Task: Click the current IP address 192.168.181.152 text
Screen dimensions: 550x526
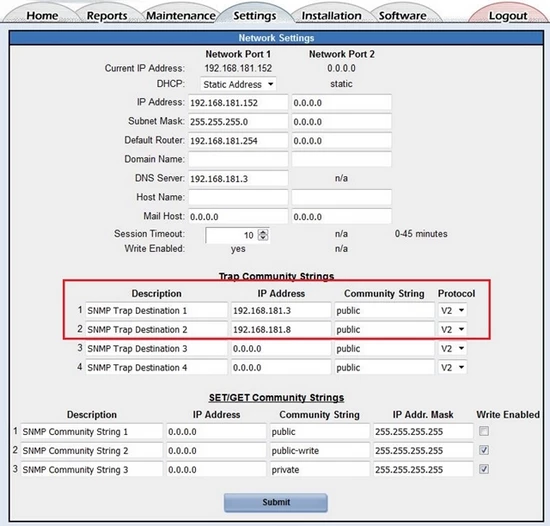Action: coord(238,68)
